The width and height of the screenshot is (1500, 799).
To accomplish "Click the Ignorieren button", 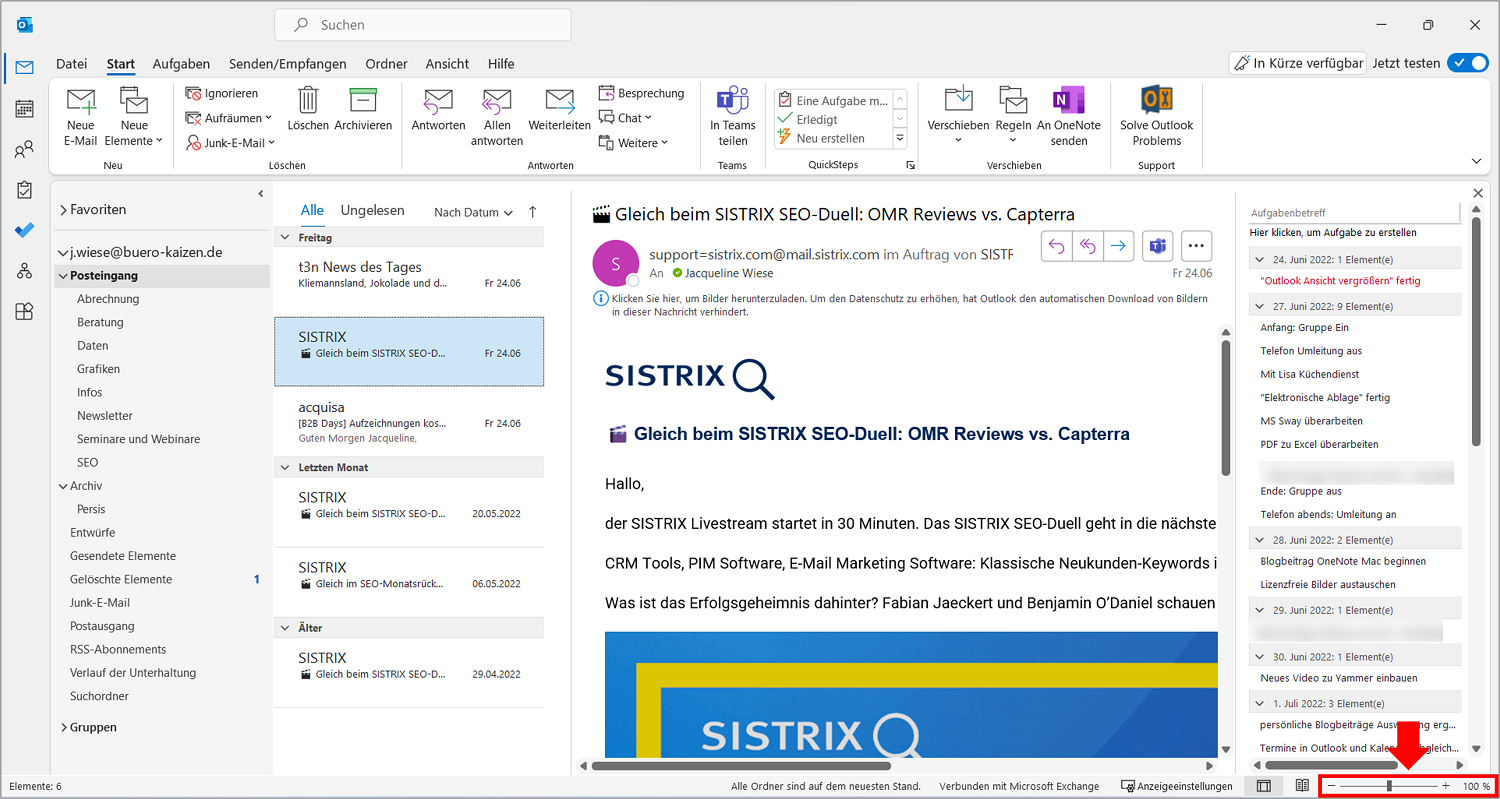I will [x=222, y=93].
